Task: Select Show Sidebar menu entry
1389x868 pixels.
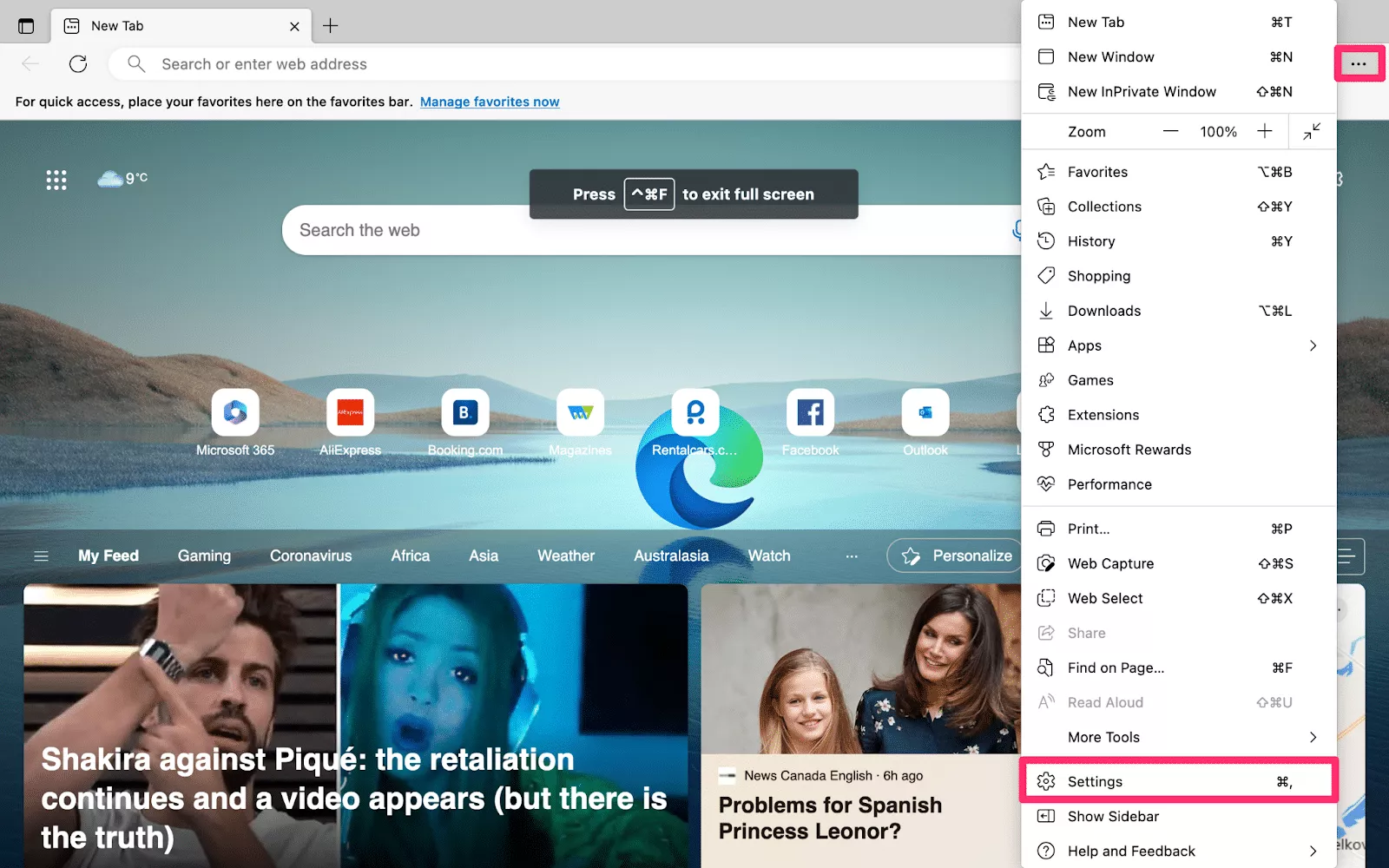Action: (x=1178, y=816)
